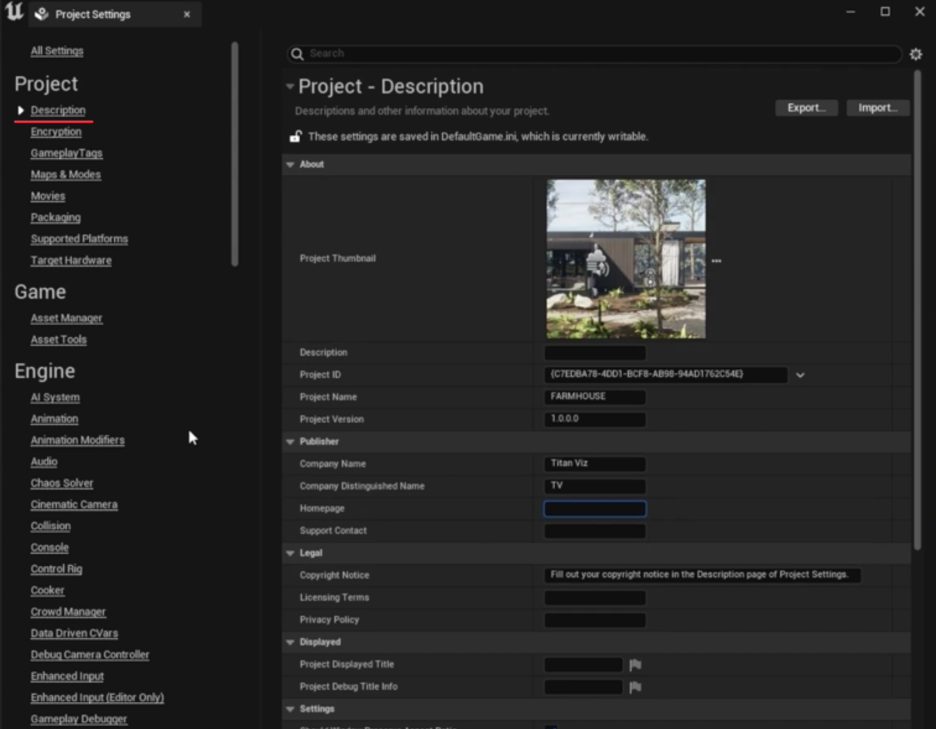Viewport: 936px width, 729px height.
Task: Click the search magnifier icon
Action: click(x=297, y=54)
